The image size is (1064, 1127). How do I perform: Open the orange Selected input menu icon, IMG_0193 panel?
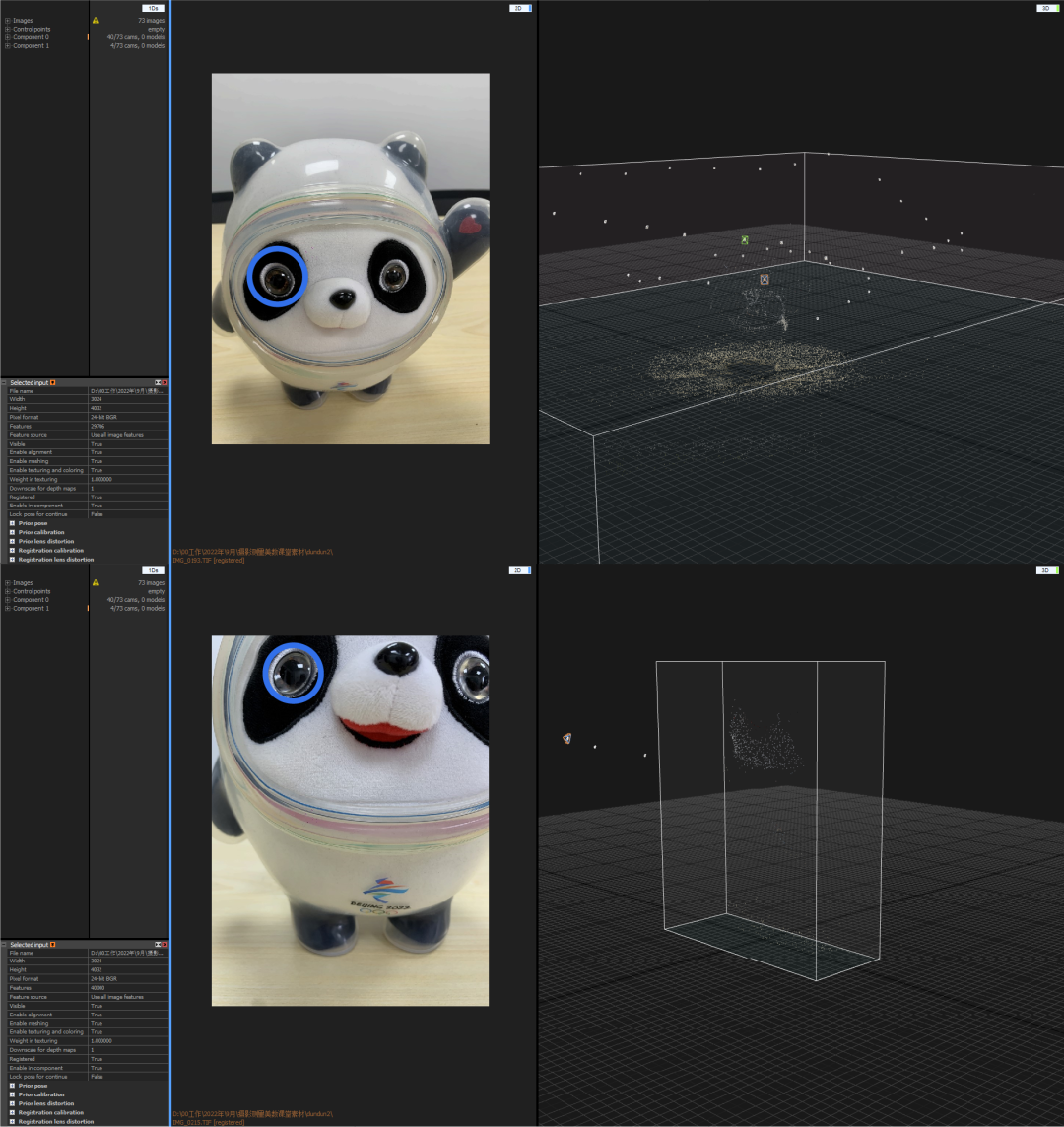pyautogui.click(x=52, y=382)
